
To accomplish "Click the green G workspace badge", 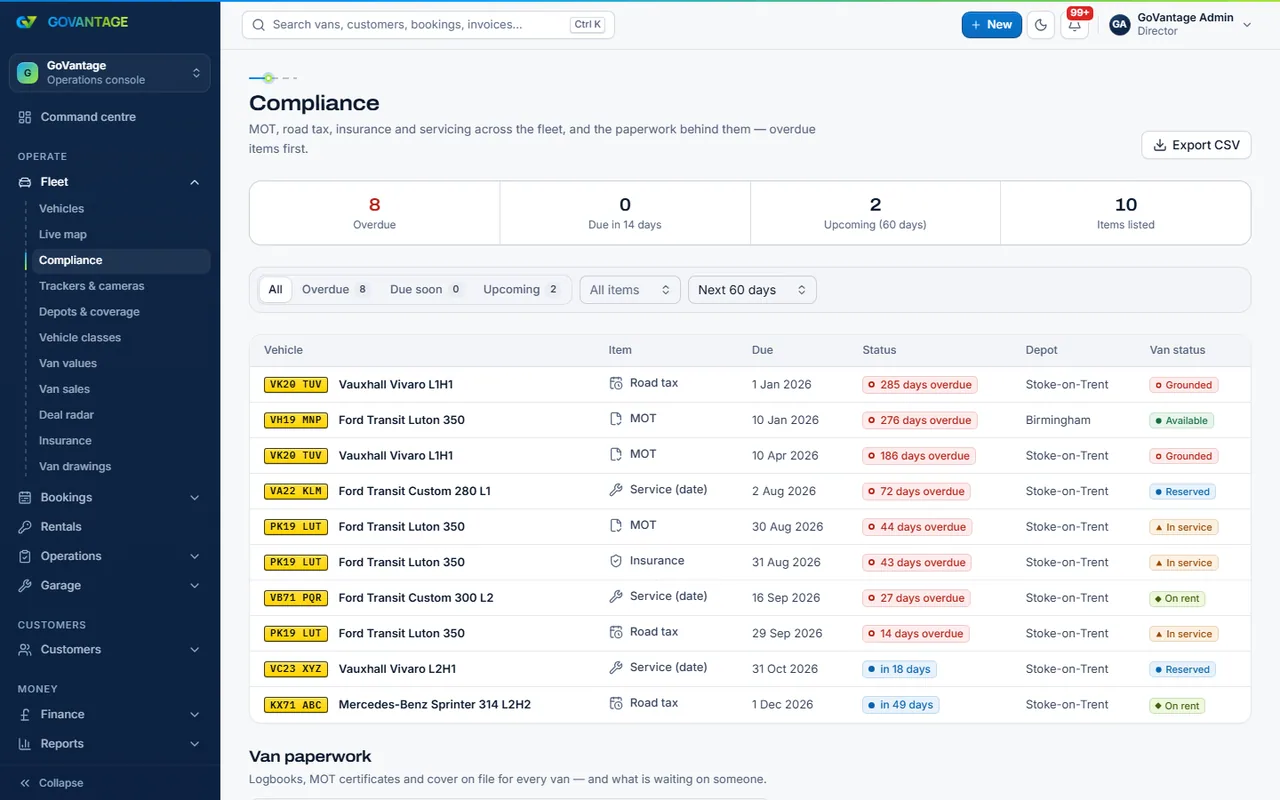I will (28, 73).
